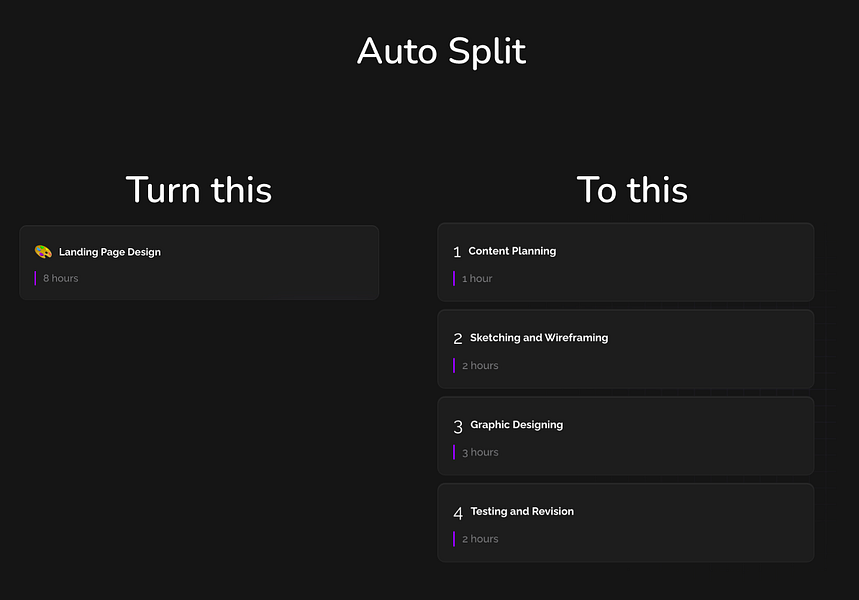Image resolution: width=859 pixels, height=600 pixels.
Task: Click the 3 hours duration label
Action: pos(480,452)
